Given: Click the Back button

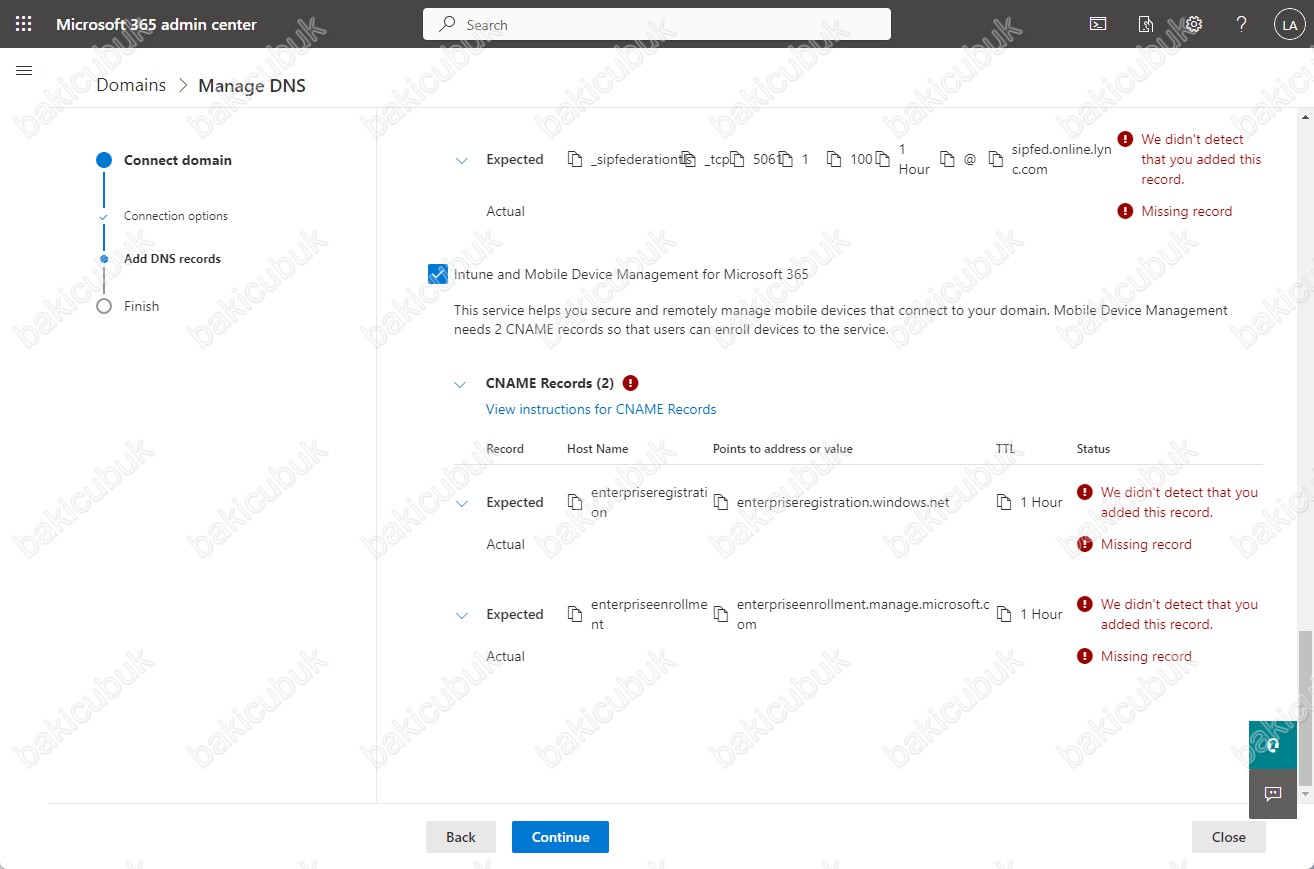Looking at the screenshot, I should 461,837.
